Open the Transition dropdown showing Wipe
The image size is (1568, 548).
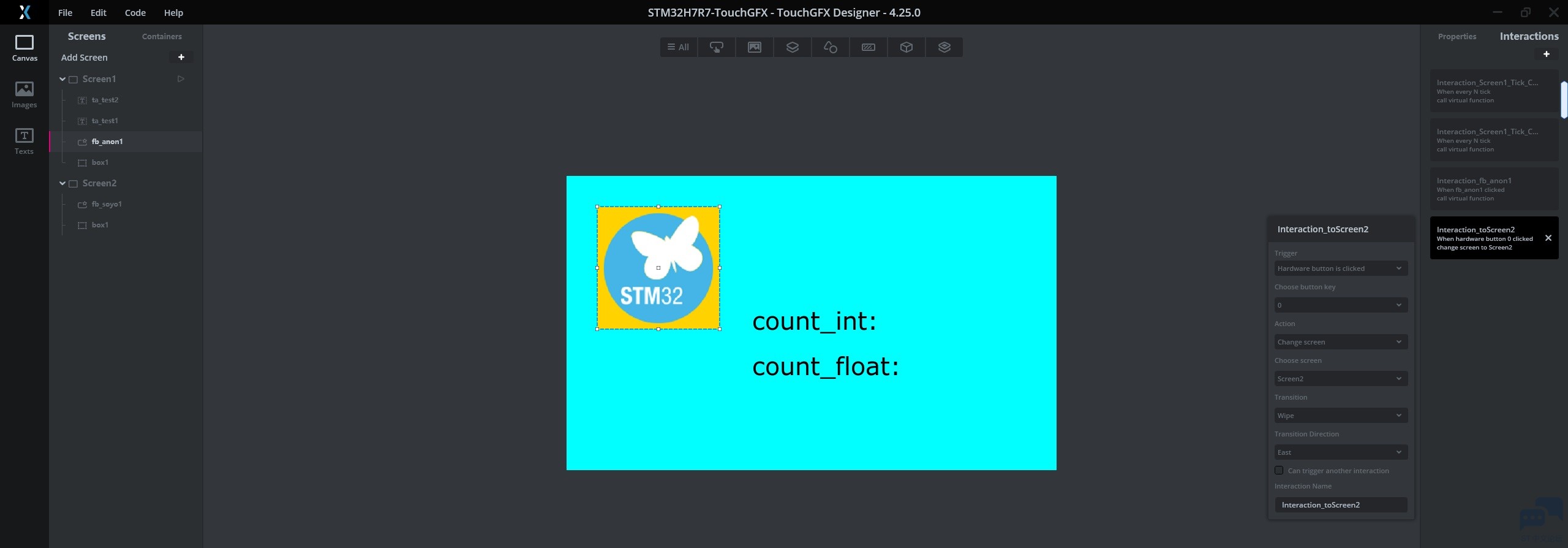1340,416
